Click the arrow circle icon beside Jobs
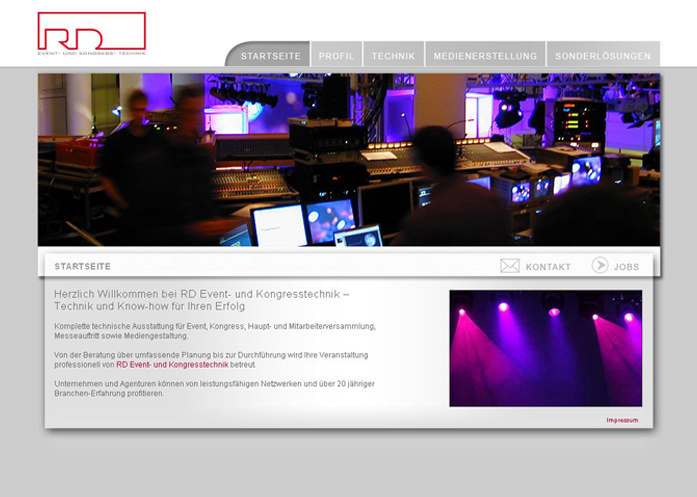 (x=600, y=265)
